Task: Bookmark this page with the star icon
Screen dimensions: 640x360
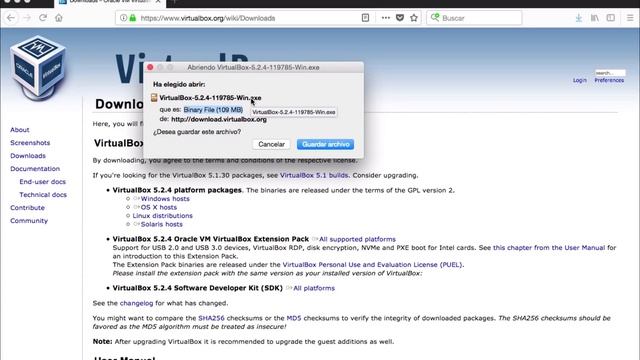Action: pyautogui.click(x=414, y=18)
